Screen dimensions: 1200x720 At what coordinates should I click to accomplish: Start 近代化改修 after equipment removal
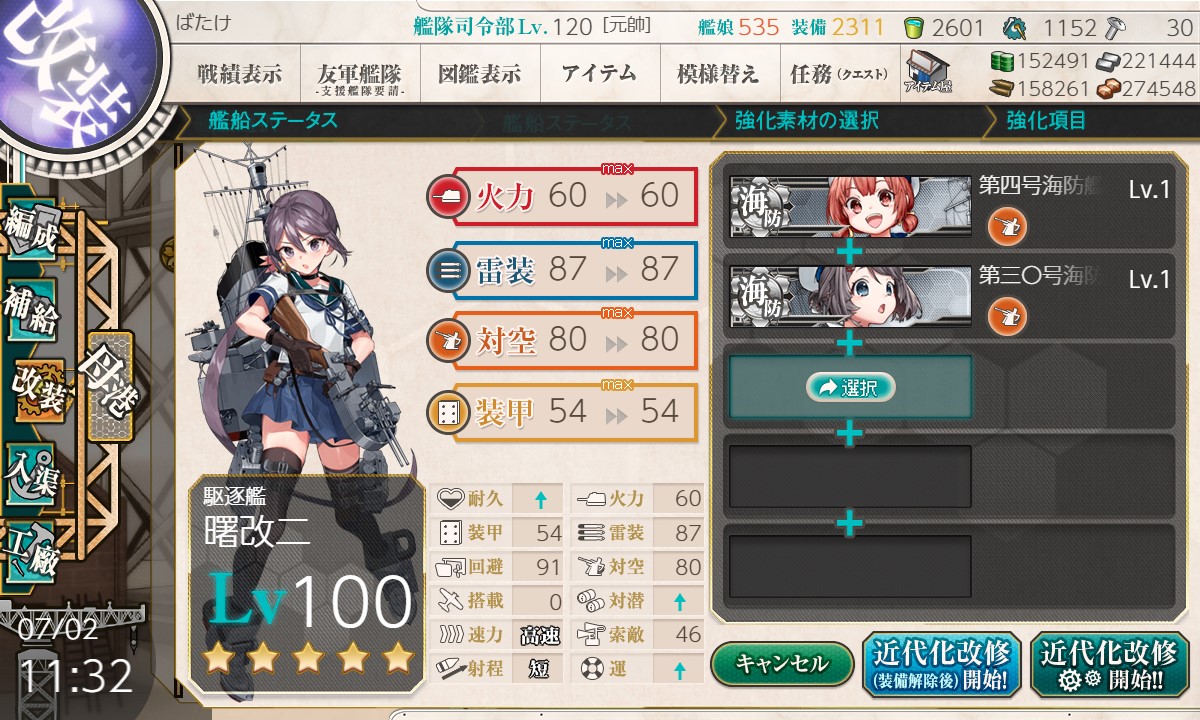tap(941, 664)
